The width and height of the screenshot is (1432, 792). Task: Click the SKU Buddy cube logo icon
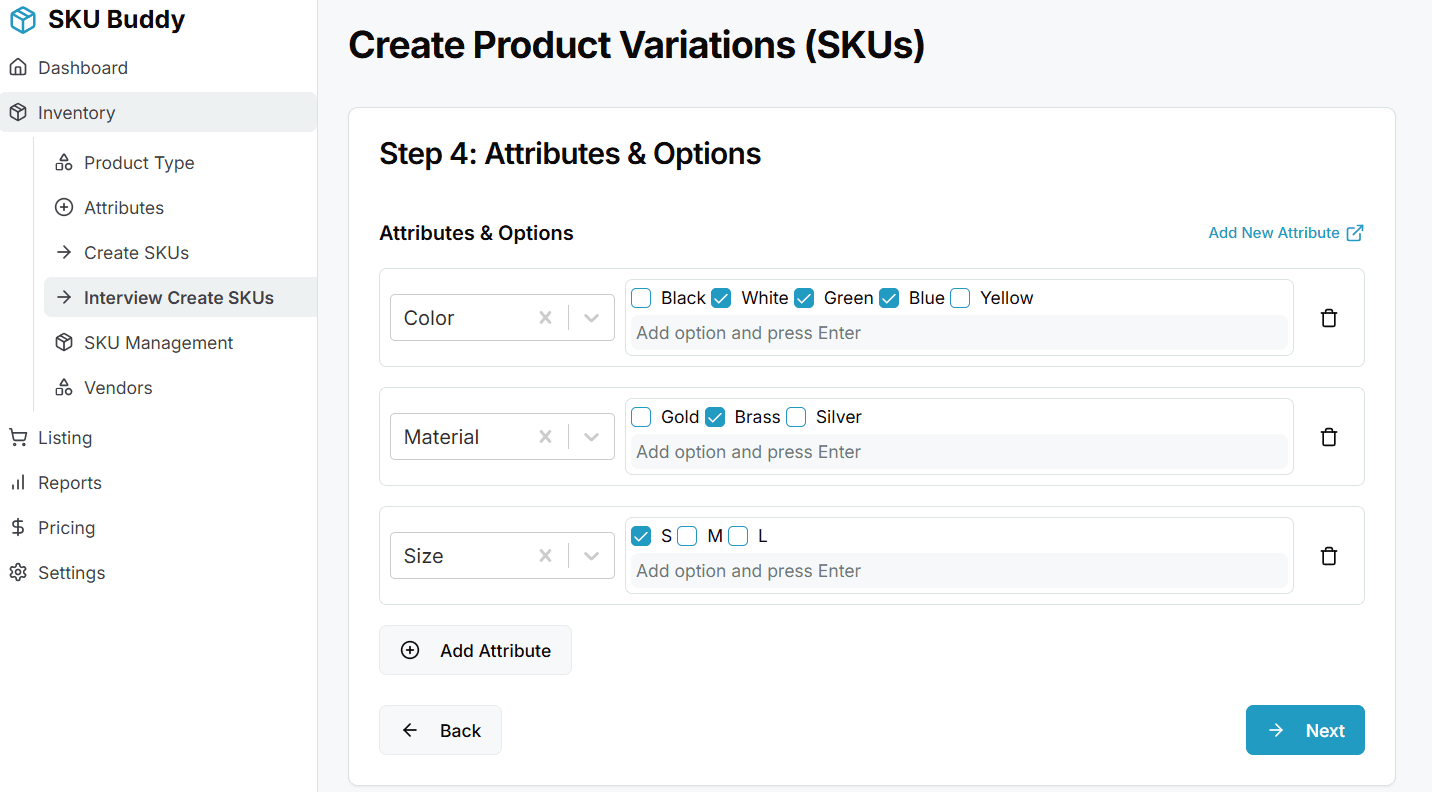23,19
